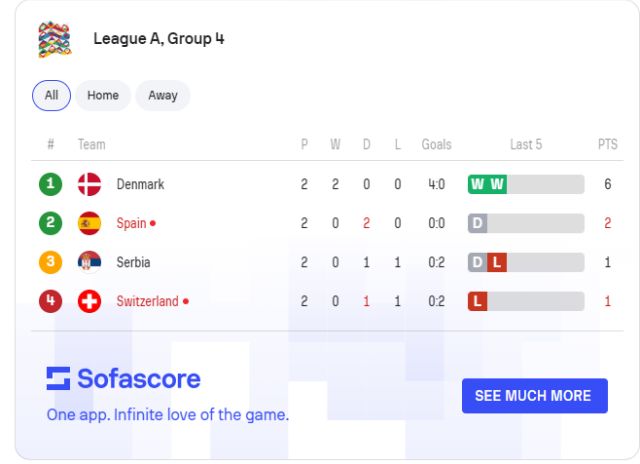Click the Spain flag icon

click(90, 223)
